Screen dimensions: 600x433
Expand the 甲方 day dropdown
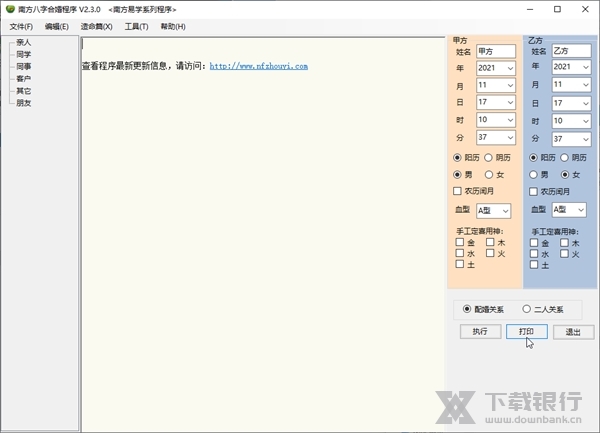[x=510, y=102]
